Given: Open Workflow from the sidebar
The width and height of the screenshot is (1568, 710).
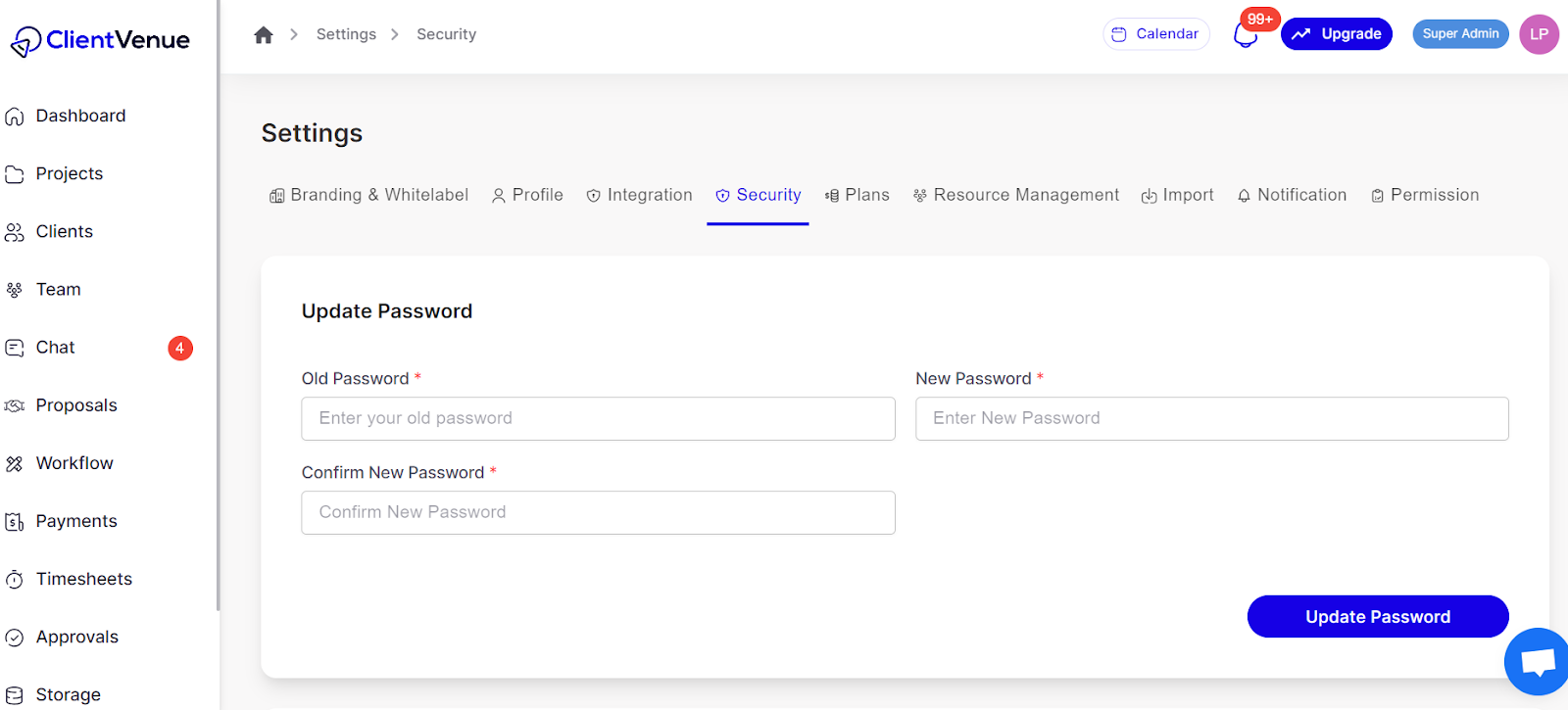Looking at the screenshot, I should (x=74, y=463).
